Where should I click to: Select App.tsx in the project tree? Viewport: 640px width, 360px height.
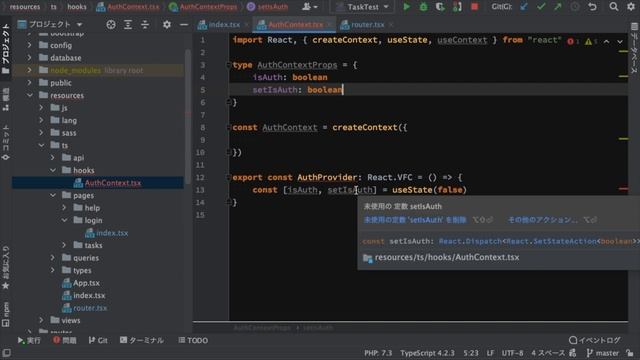86,282
